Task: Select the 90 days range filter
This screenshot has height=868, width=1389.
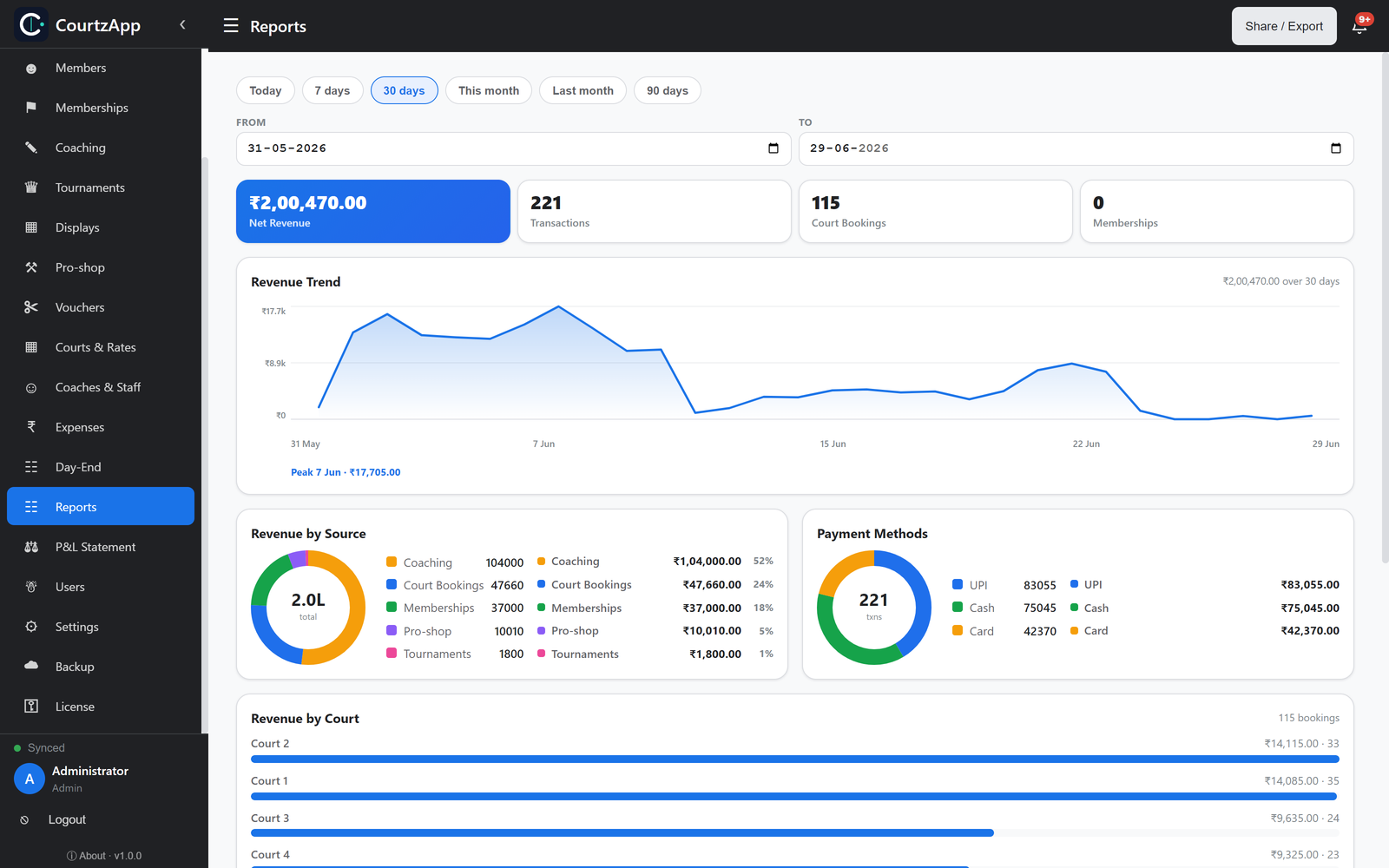Action: (x=668, y=90)
